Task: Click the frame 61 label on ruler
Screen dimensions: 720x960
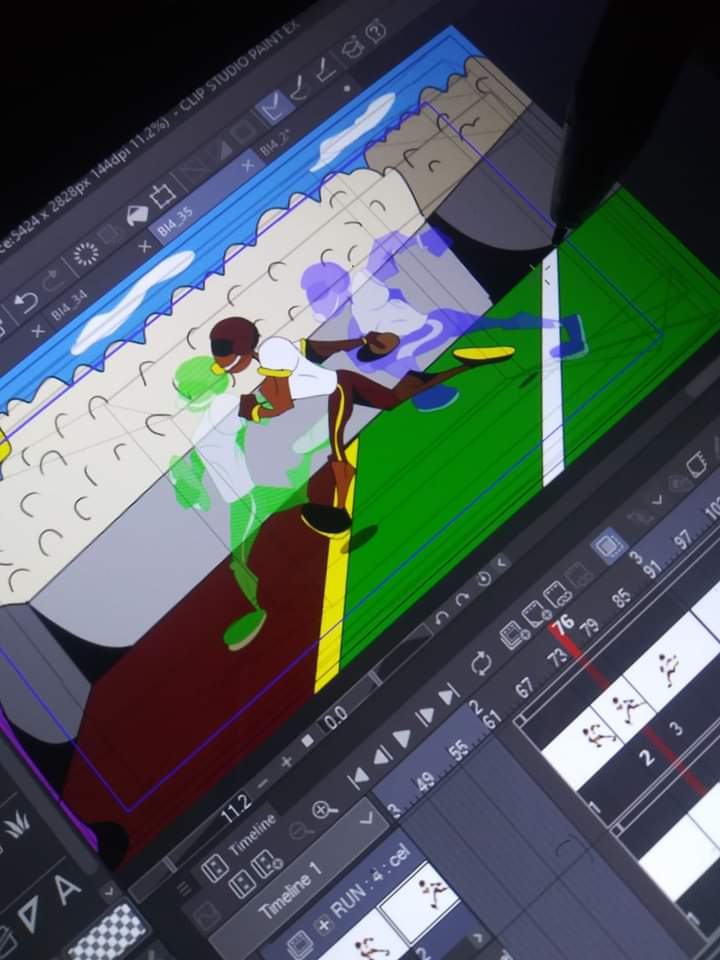Action: [x=490, y=721]
